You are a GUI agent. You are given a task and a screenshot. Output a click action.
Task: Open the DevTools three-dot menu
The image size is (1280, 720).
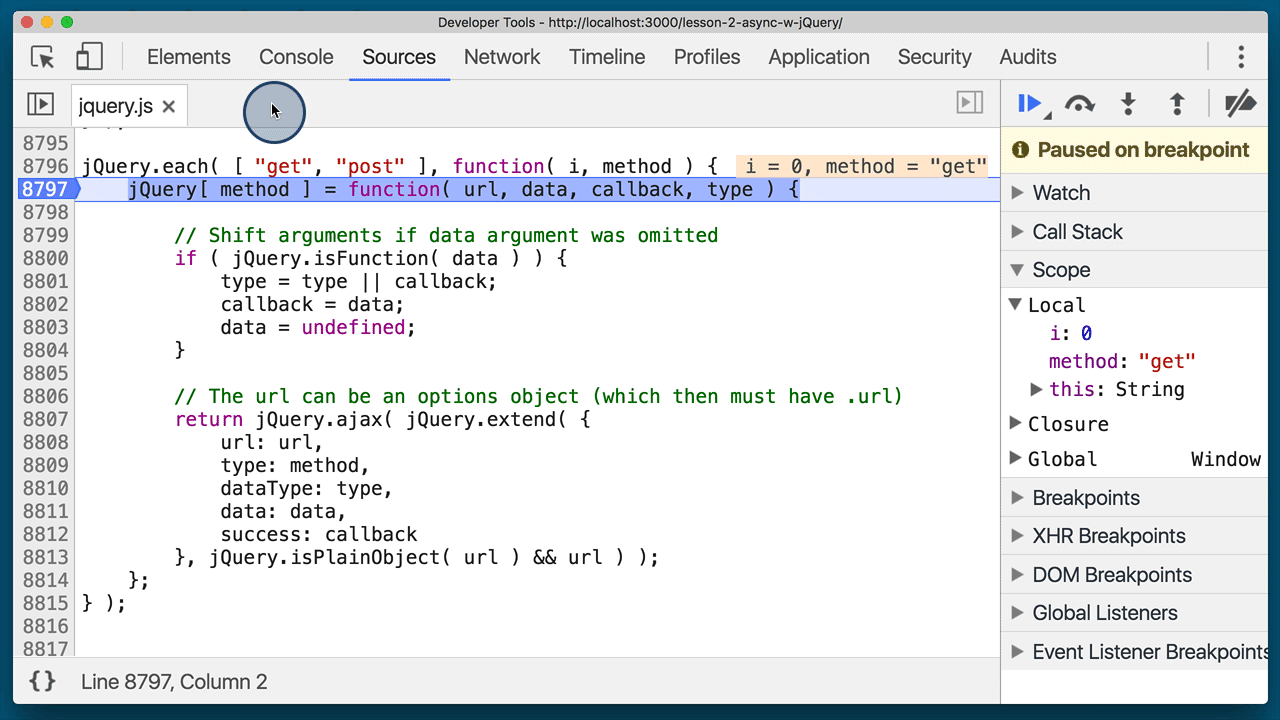[x=1241, y=57]
